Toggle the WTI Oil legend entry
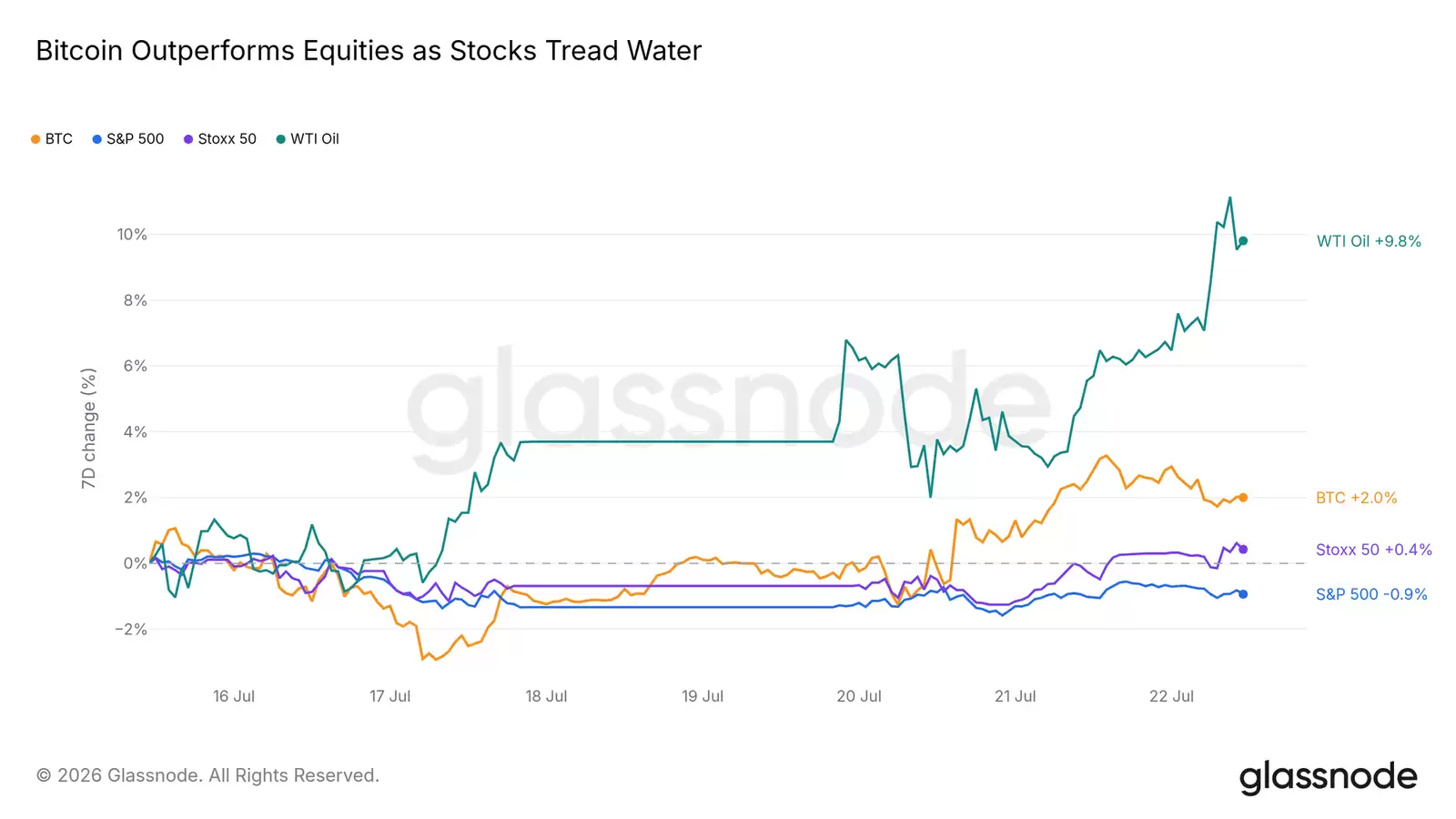The image size is (1456, 819). (308, 139)
